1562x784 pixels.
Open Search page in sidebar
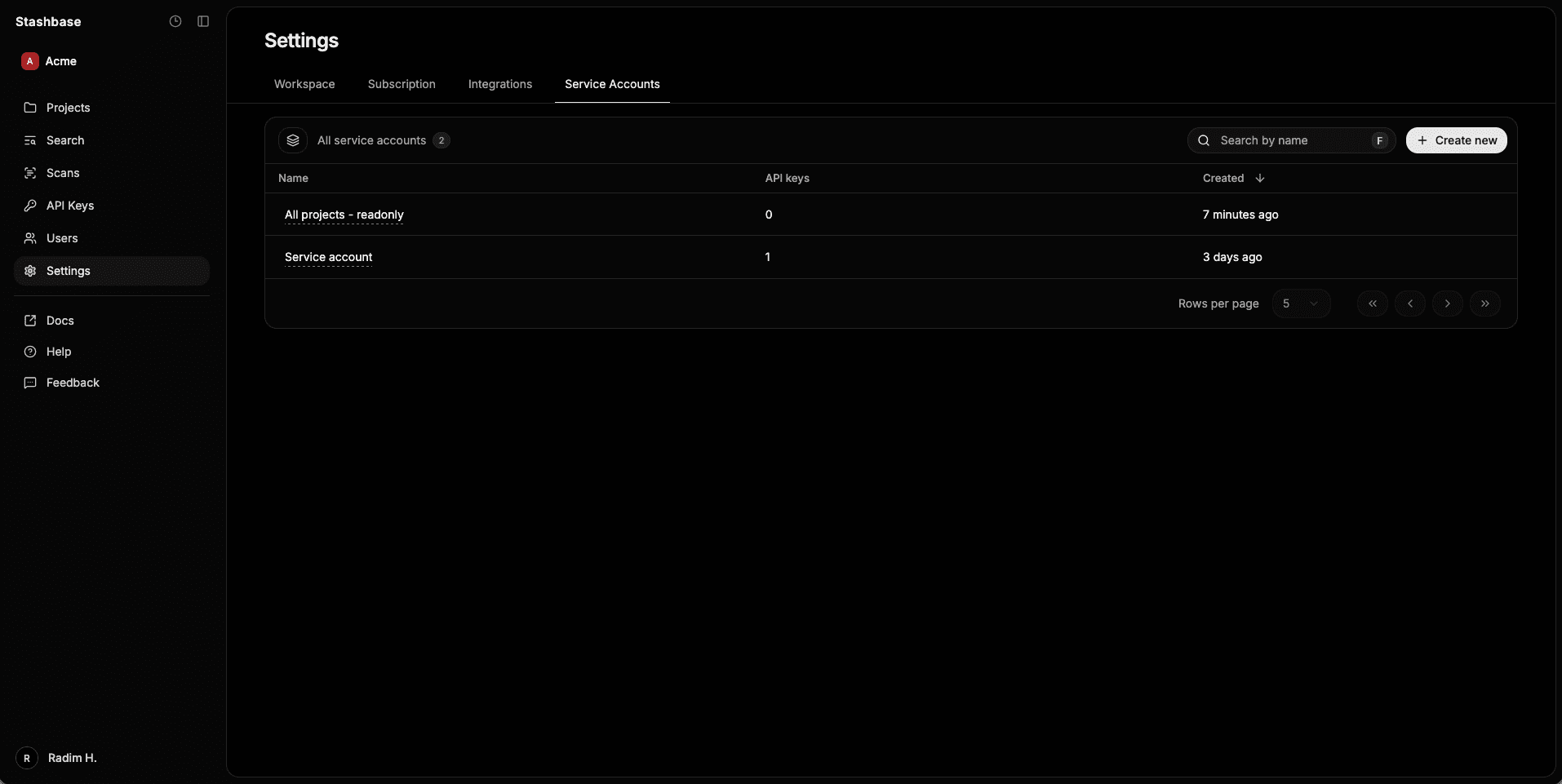112,140
